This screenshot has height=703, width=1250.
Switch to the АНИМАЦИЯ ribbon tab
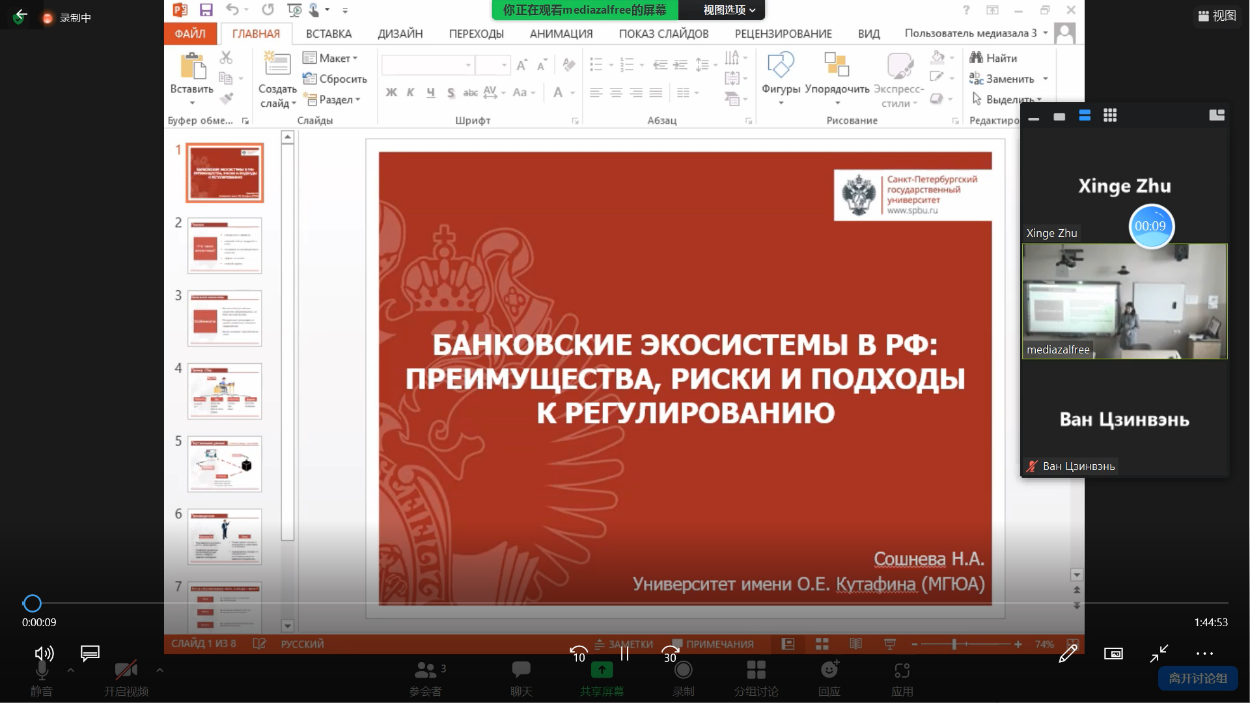[561, 33]
